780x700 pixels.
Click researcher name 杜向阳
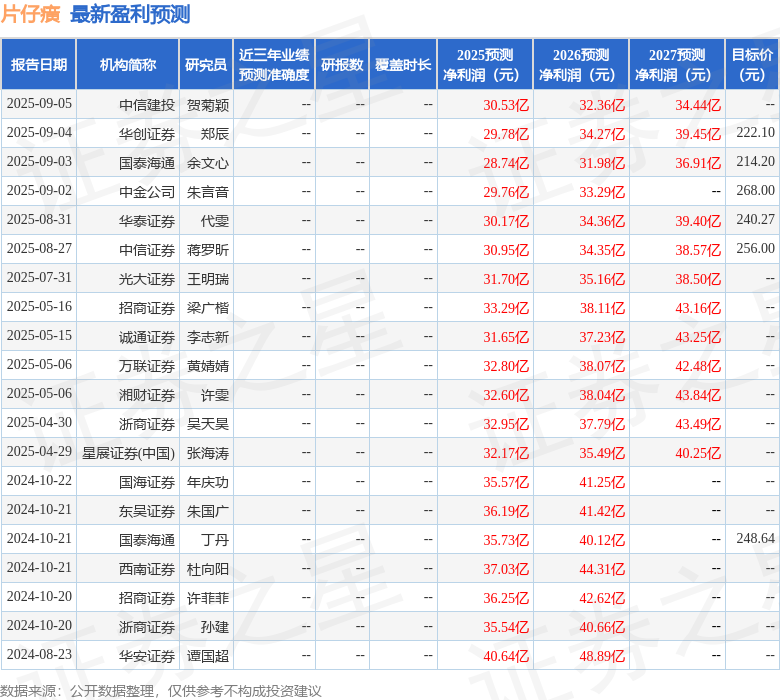208,569
